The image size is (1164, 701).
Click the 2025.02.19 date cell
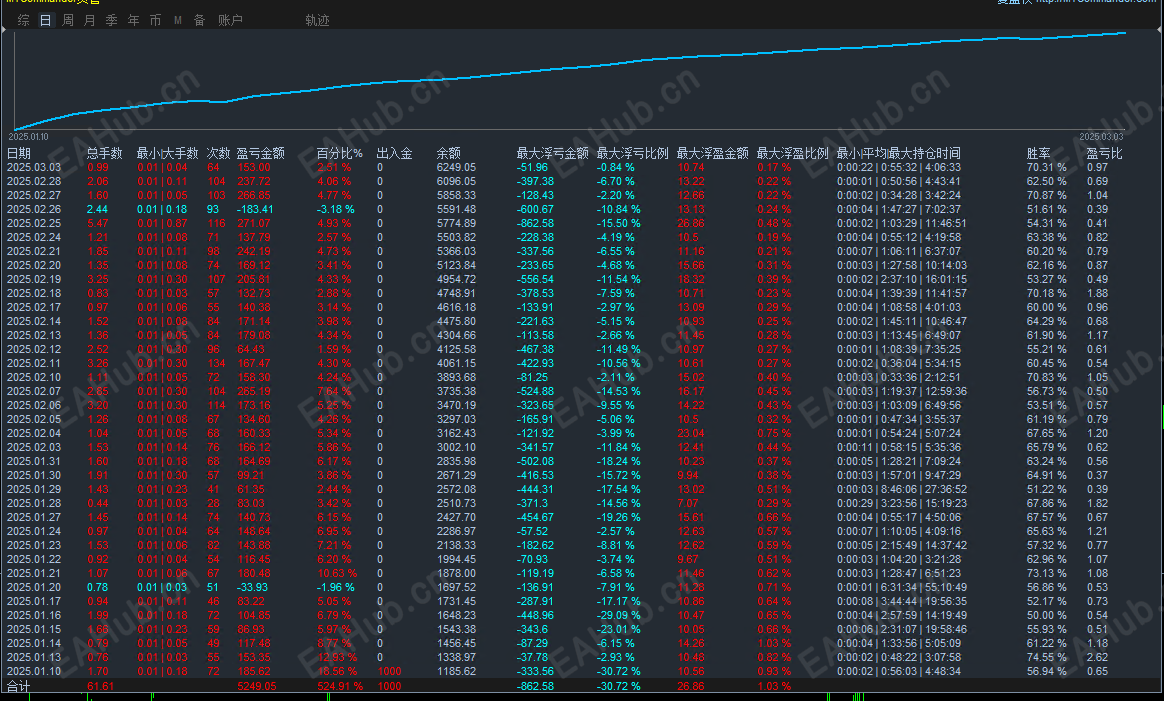tap(34, 279)
